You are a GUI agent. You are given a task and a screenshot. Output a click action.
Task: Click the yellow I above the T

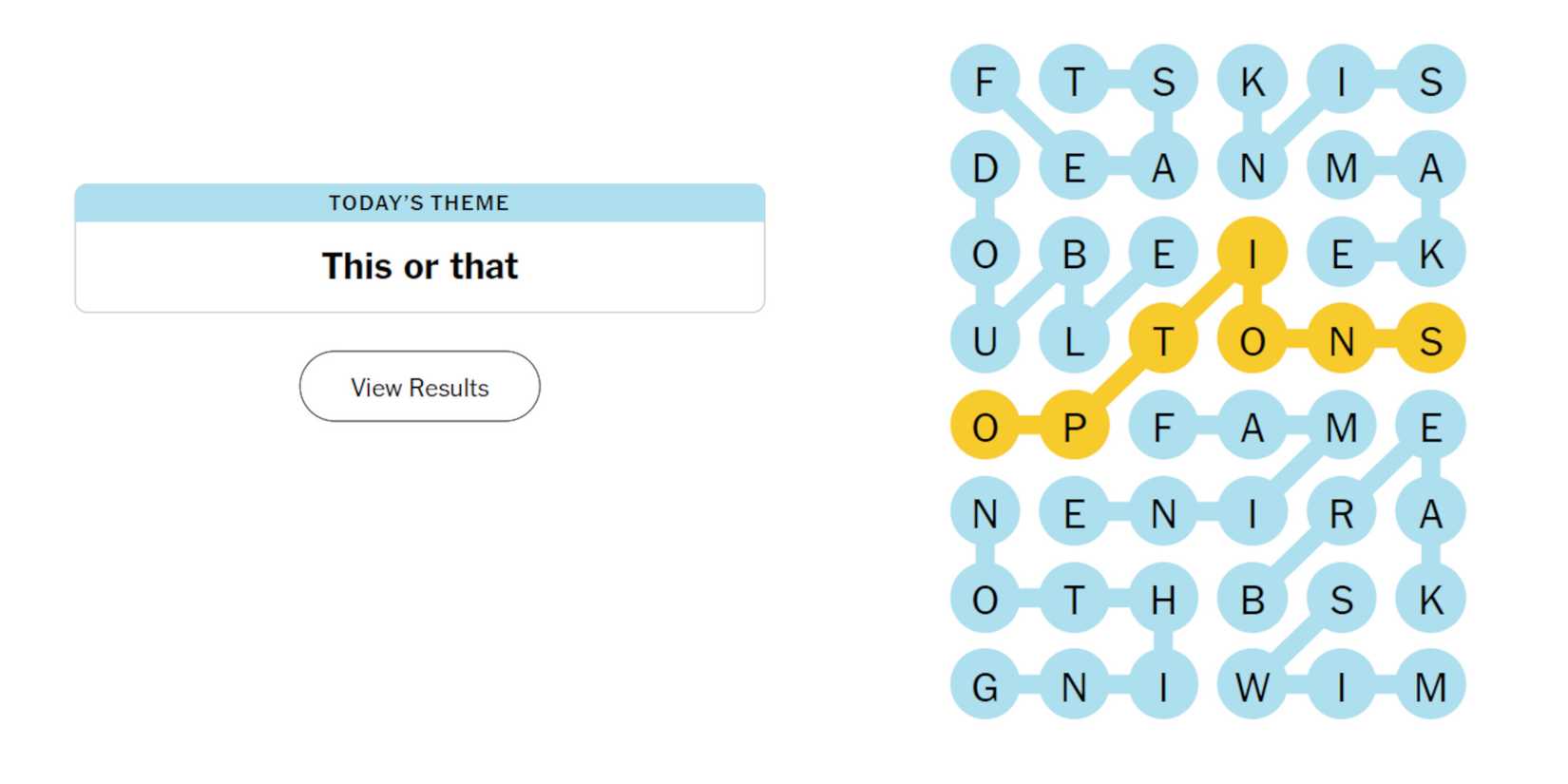point(1254,252)
